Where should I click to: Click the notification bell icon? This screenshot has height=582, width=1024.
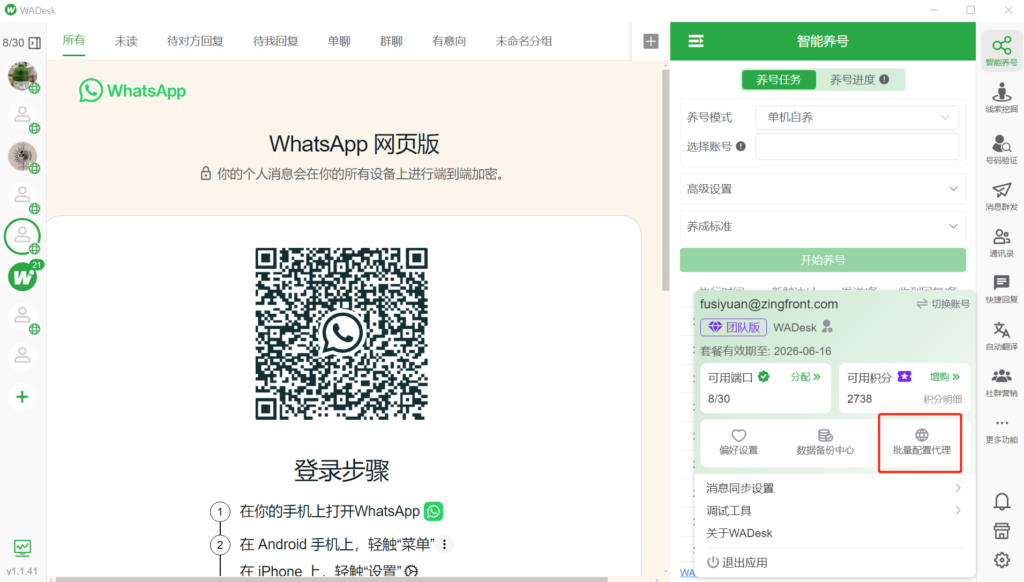pos(1001,501)
